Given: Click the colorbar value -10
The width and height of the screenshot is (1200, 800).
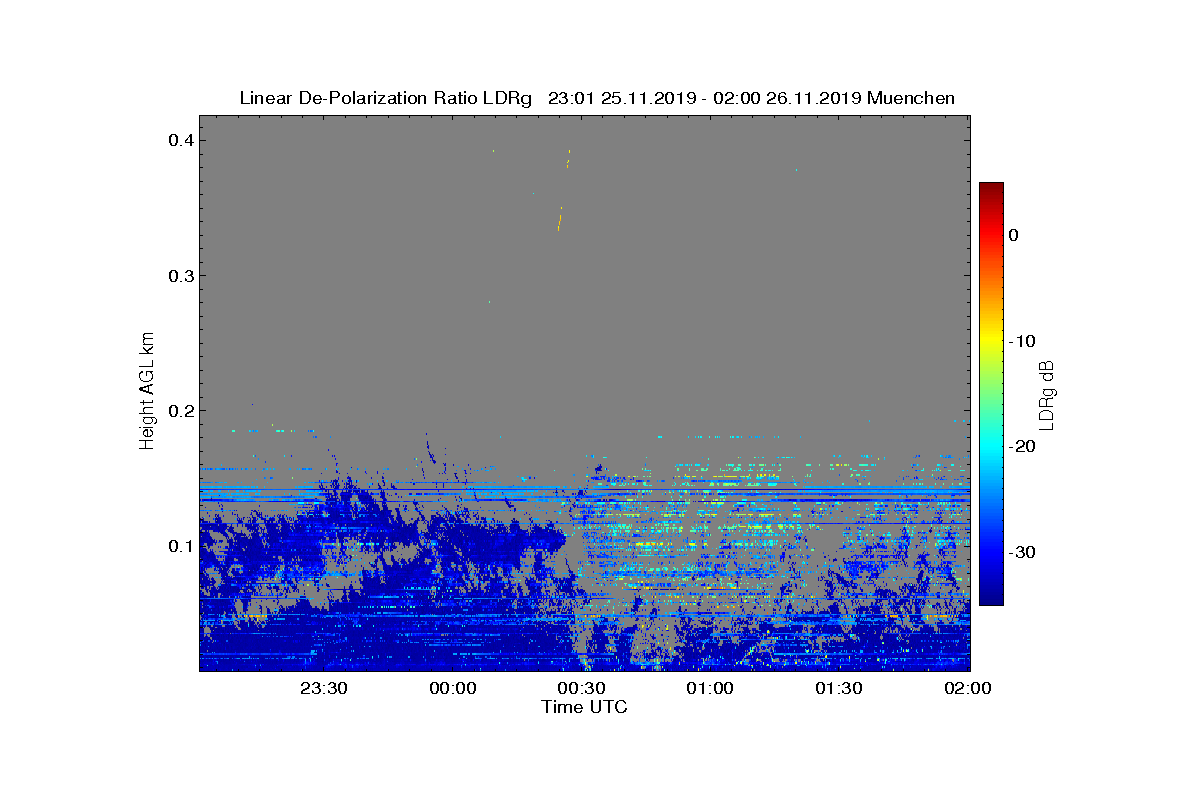Looking at the screenshot, I should [x=1021, y=341].
